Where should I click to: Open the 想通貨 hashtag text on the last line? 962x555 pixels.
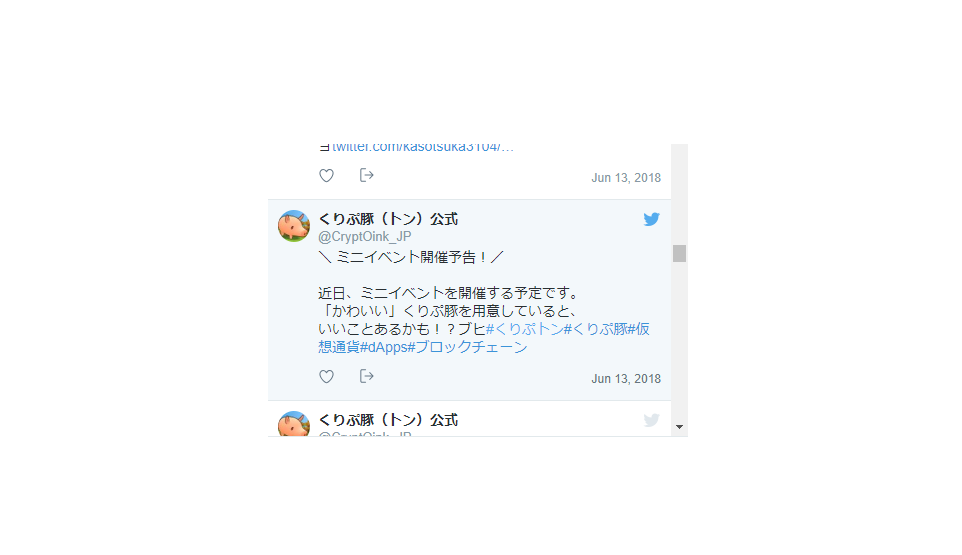click(339, 347)
